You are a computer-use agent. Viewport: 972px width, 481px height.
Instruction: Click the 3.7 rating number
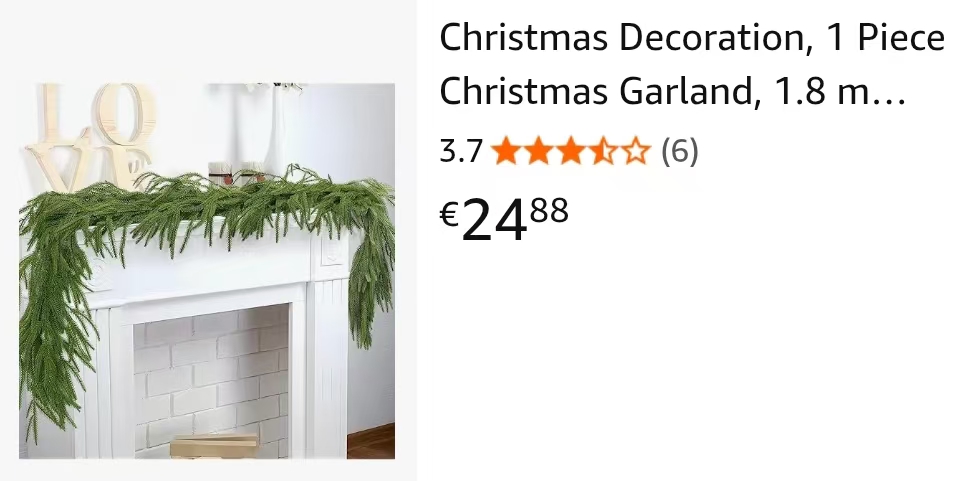pos(461,151)
